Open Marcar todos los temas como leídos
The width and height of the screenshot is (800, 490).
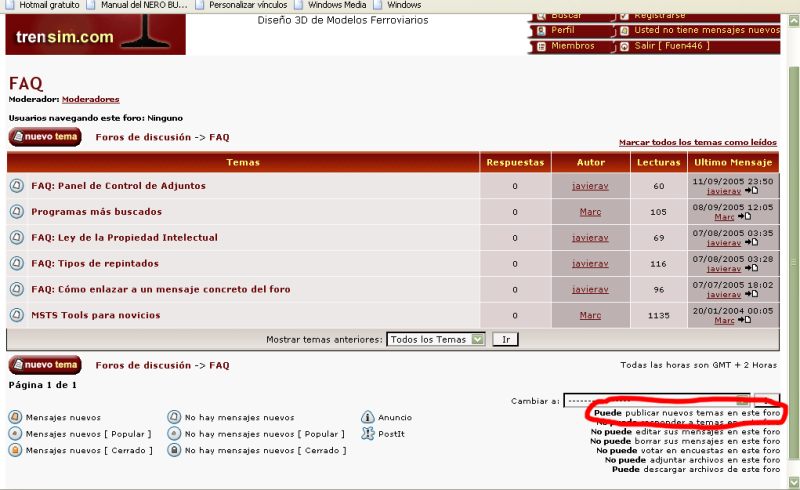[x=697, y=143]
